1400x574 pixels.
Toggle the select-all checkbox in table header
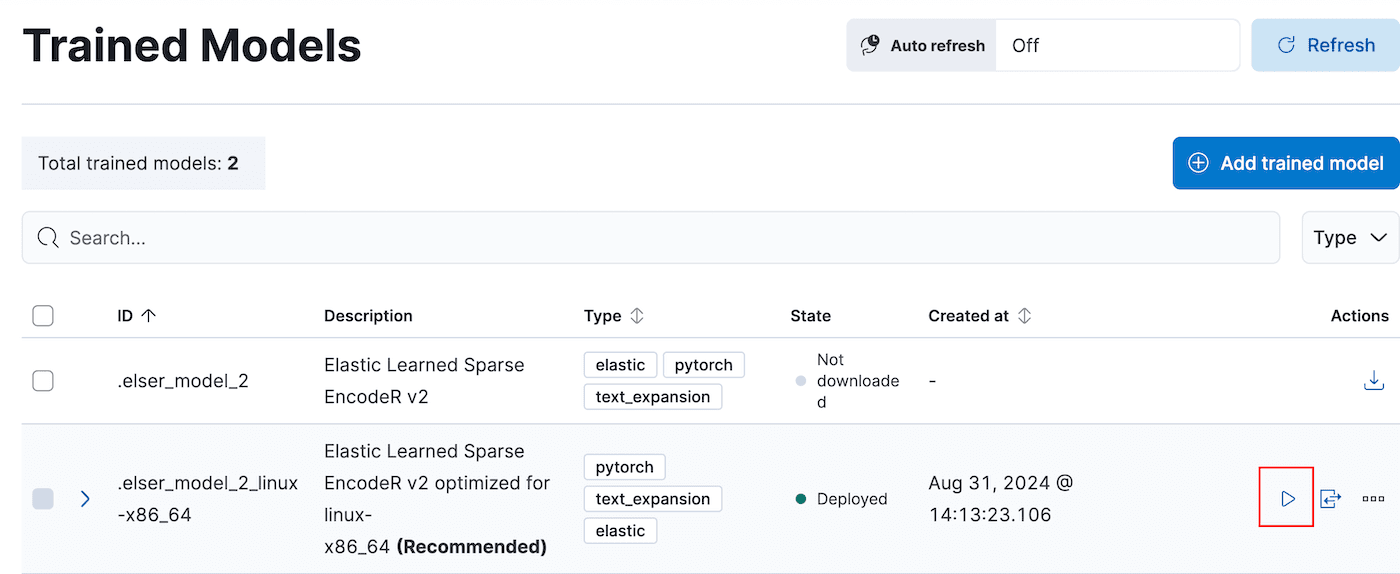coord(43,316)
